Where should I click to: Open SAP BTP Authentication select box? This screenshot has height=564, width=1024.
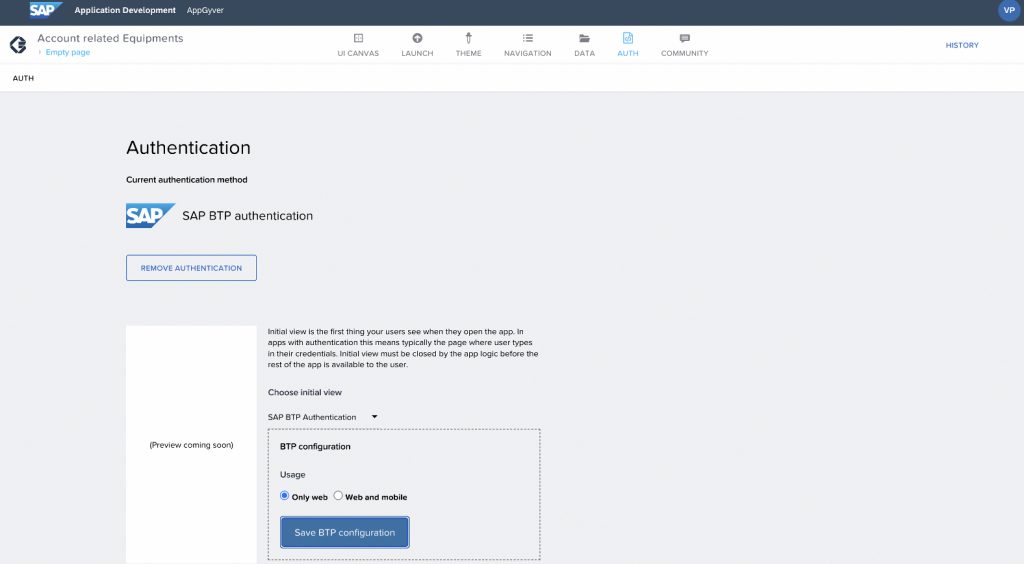tap(323, 417)
